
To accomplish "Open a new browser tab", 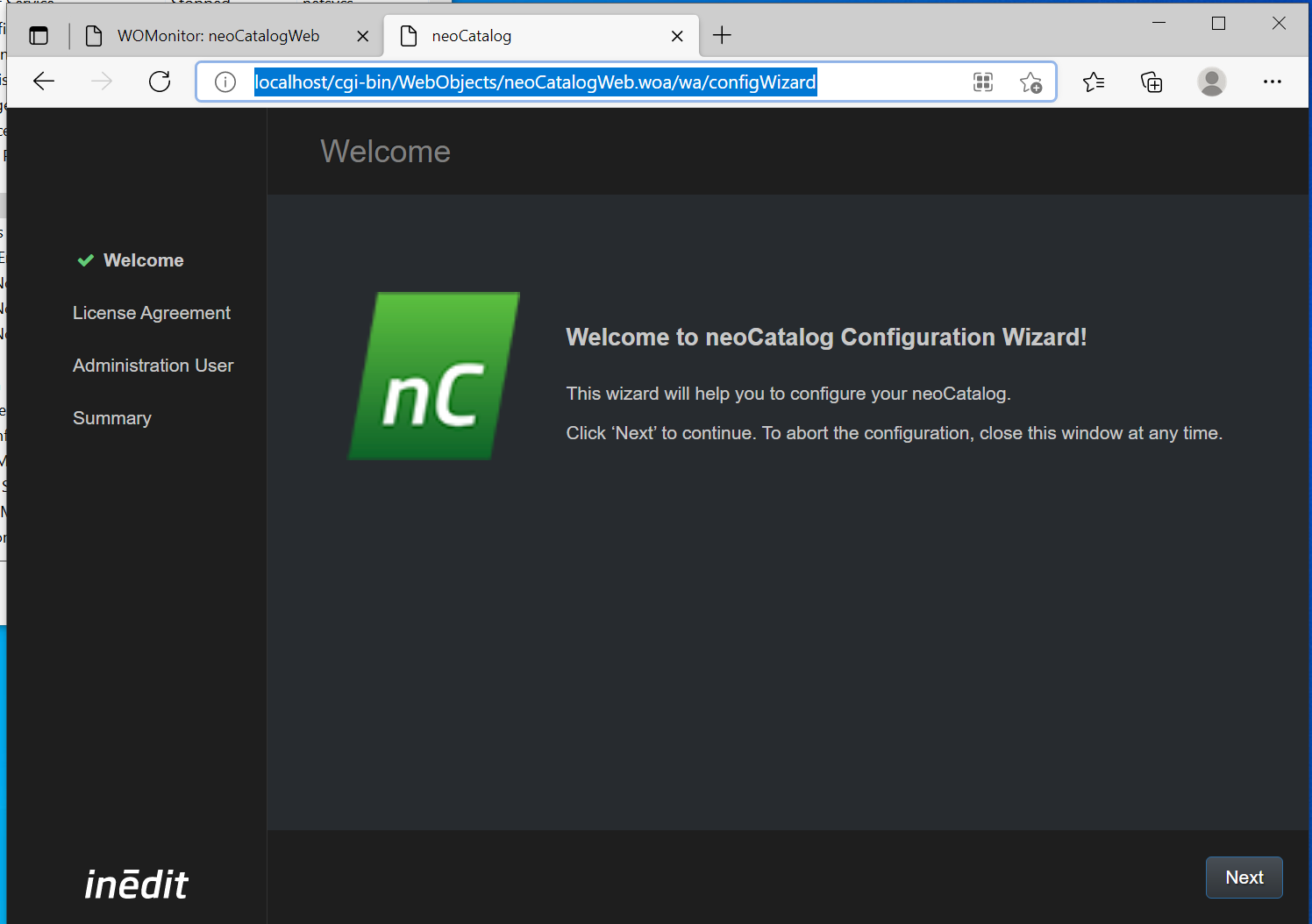I will 722,35.
